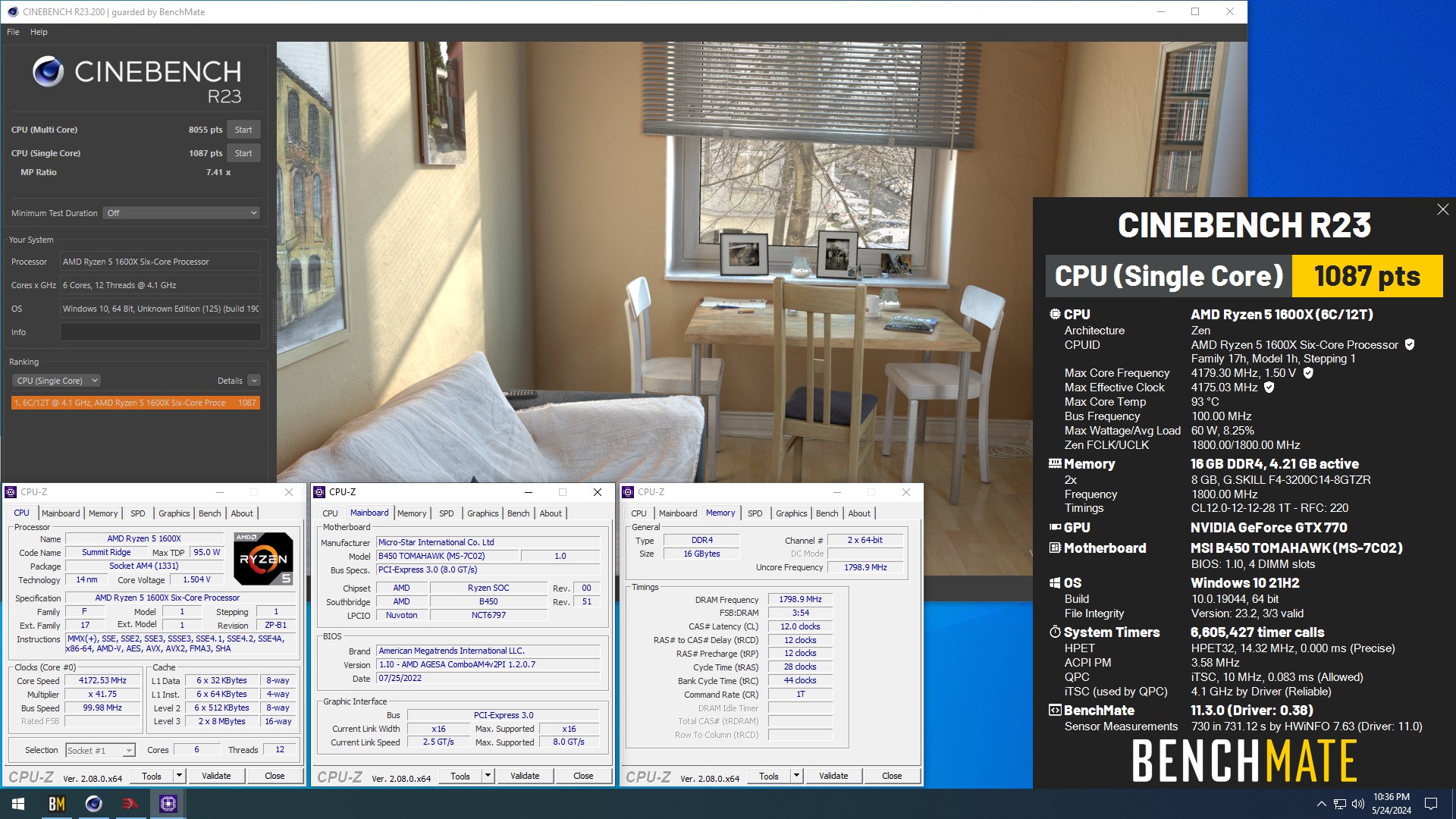Click the GPU icon in BenchMate

(x=1054, y=527)
